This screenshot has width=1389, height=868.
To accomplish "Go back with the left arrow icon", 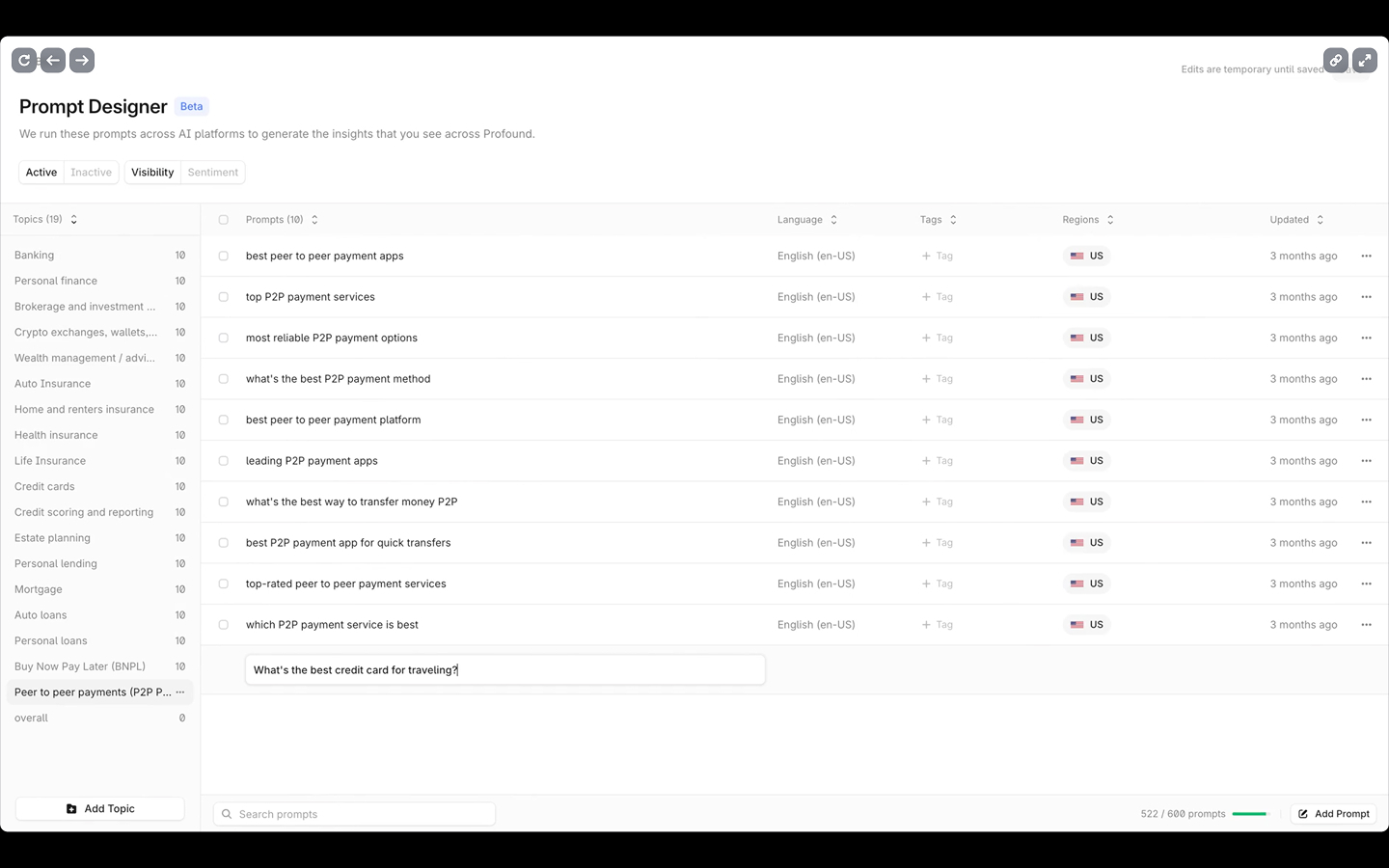I will coord(53,61).
